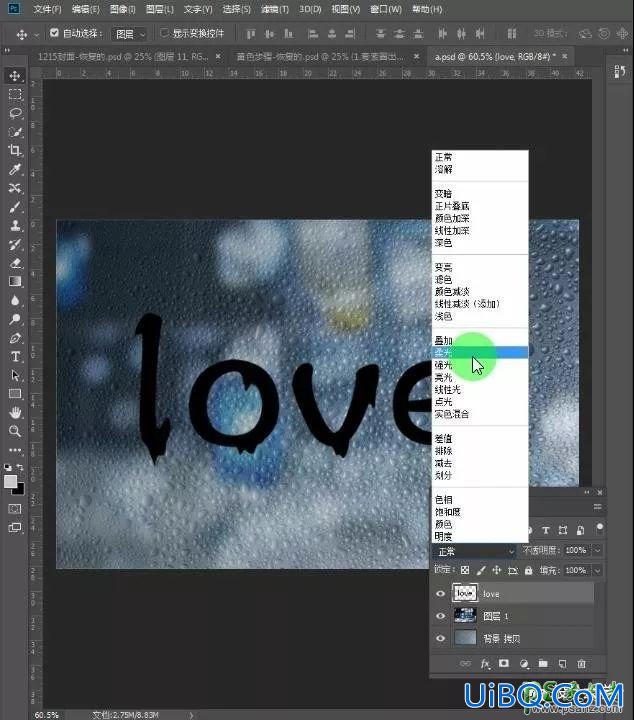Select the Blur (water drop) tool

click(15, 300)
